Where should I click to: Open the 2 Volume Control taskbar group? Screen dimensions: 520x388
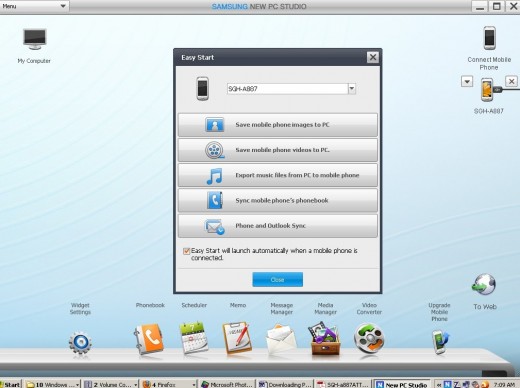(110, 384)
